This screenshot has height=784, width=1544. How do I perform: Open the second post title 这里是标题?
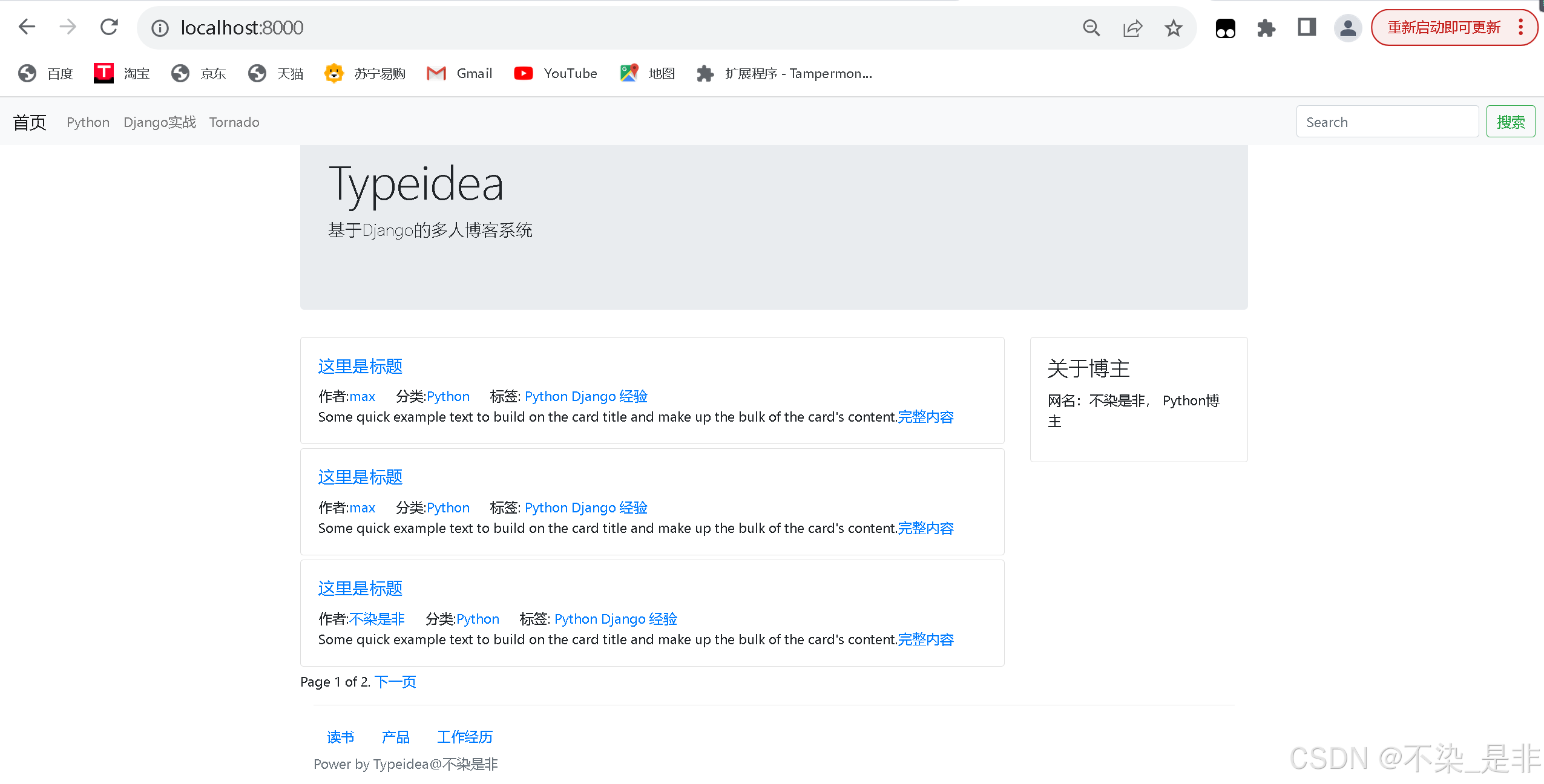pos(360,477)
